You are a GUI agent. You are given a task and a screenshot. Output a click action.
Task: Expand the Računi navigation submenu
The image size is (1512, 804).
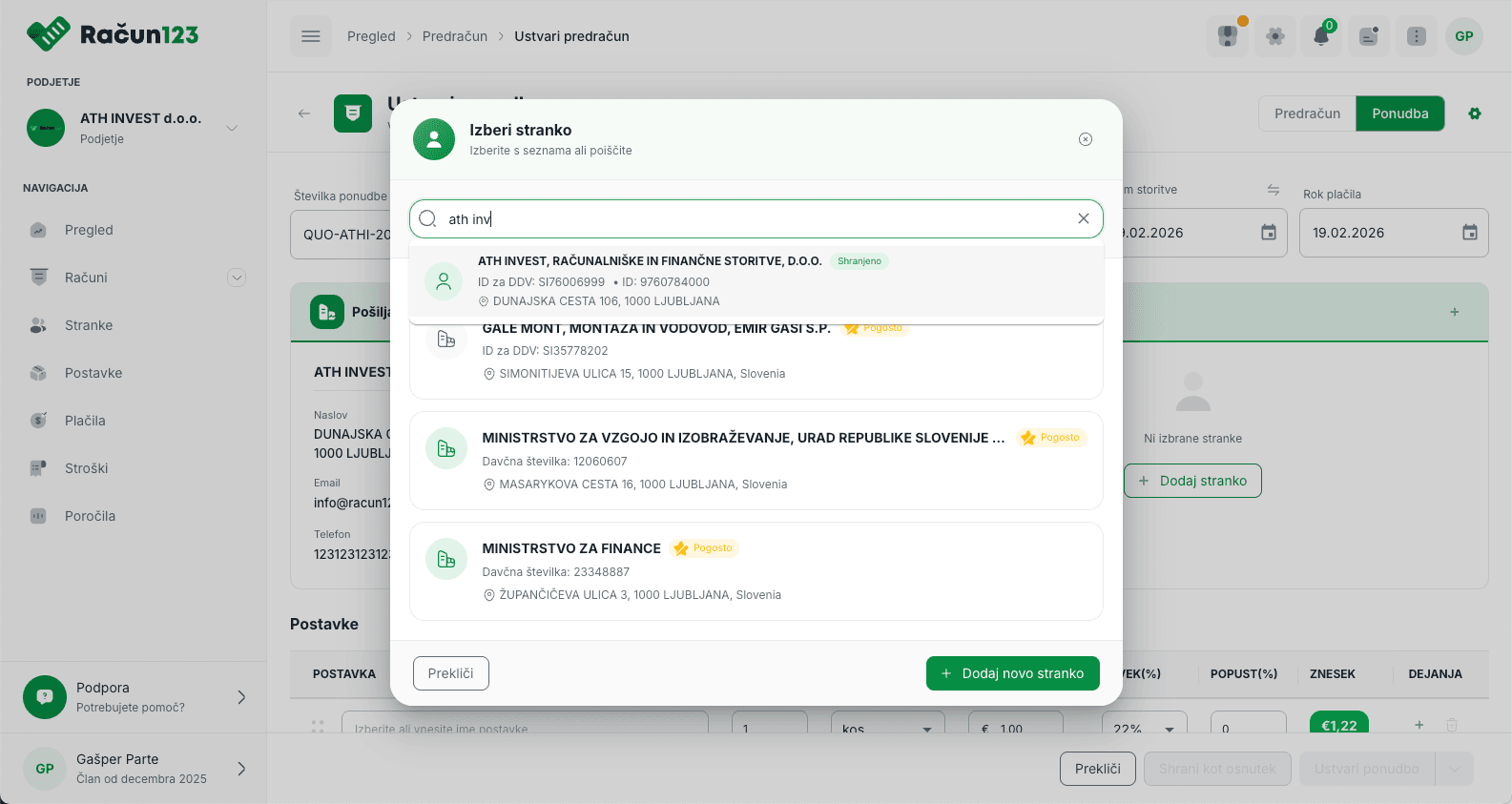[237, 278]
